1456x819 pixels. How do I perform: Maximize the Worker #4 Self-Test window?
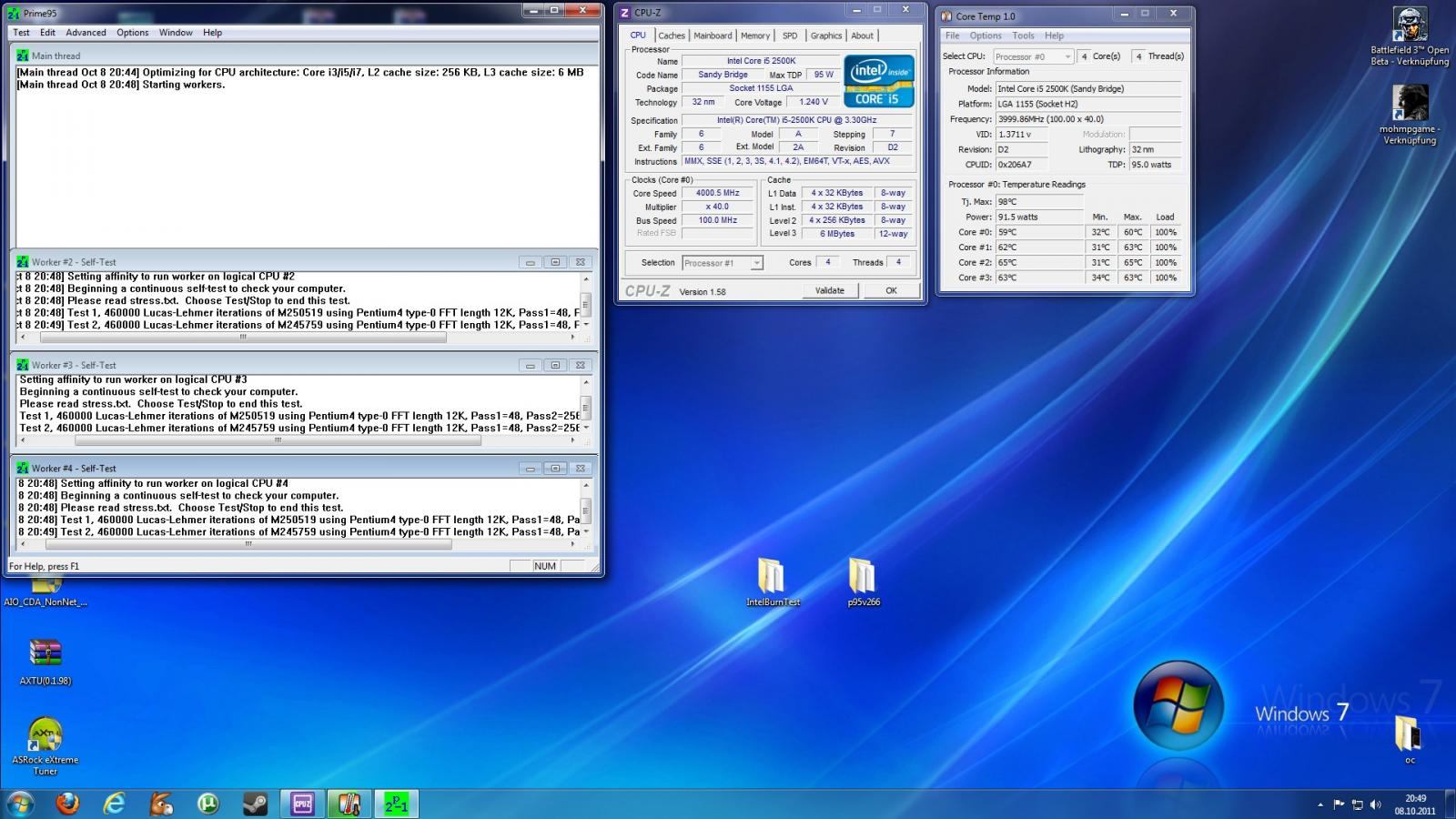tap(555, 468)
